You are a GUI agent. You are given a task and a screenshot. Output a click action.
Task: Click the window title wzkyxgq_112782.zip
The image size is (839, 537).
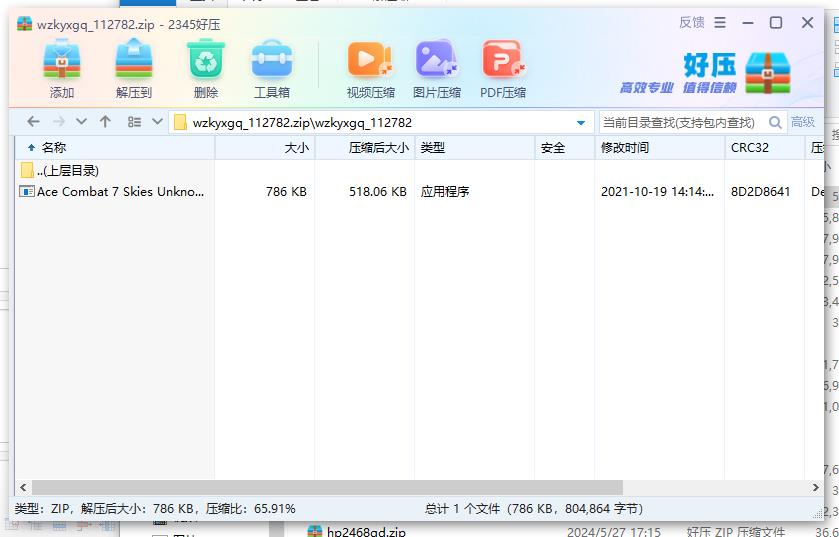tap(96, 25)
